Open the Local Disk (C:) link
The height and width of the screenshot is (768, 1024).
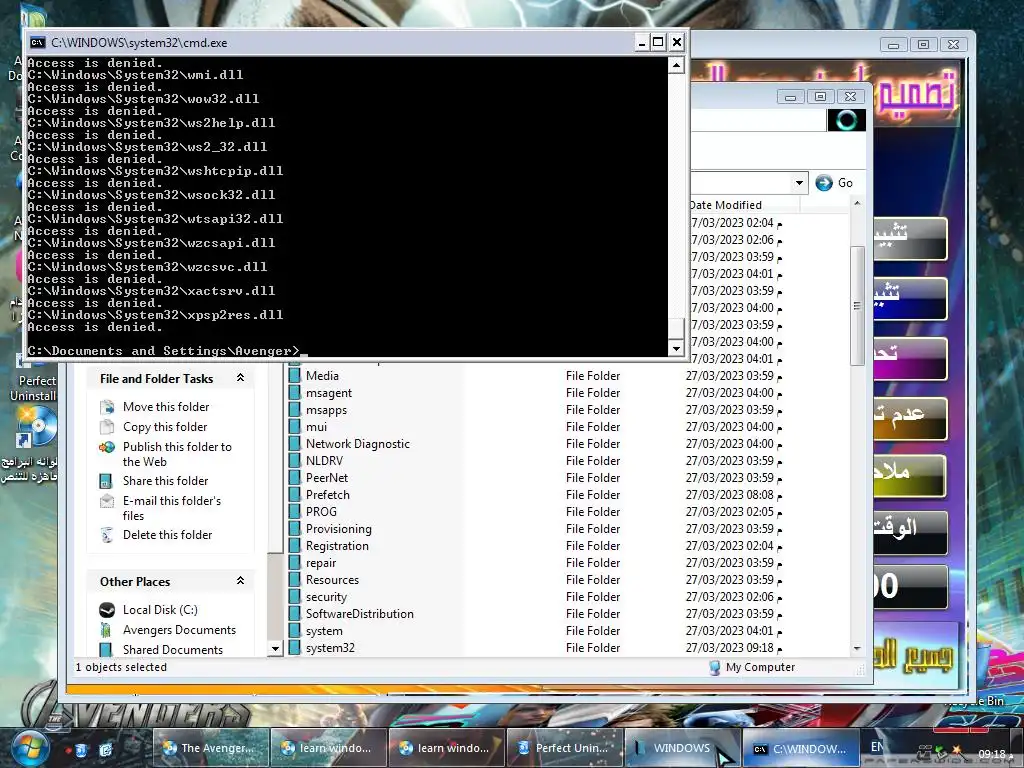click(x=160, y=610)
